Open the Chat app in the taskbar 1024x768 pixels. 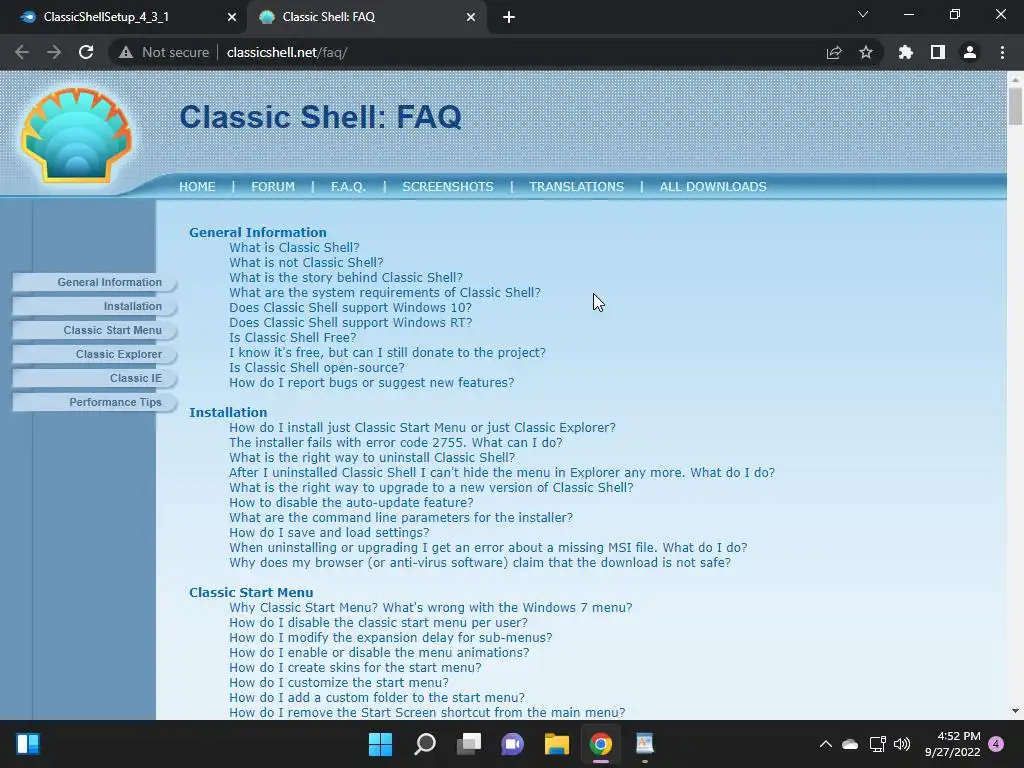point(513,744)
